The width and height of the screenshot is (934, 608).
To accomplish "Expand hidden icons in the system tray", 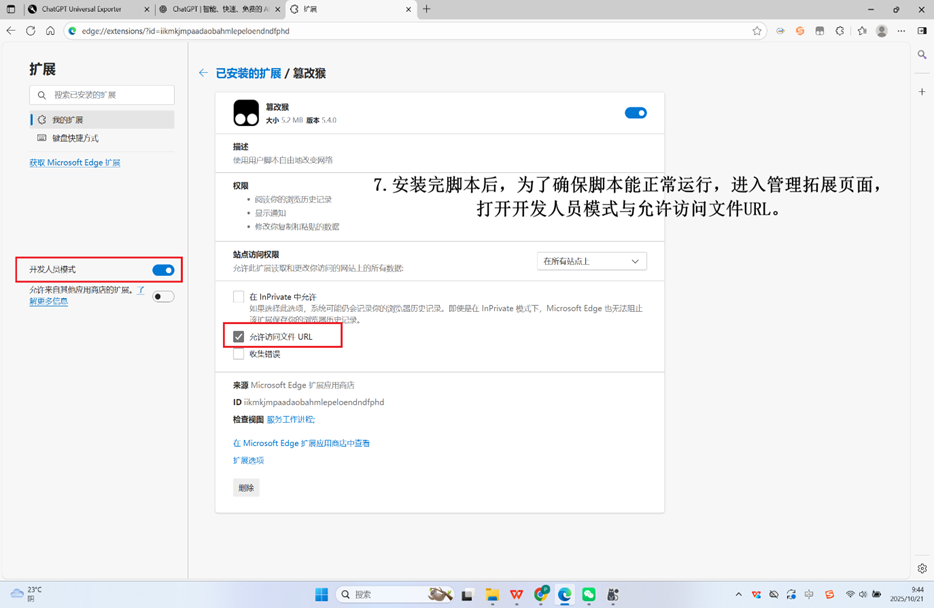I will point(739,594).
